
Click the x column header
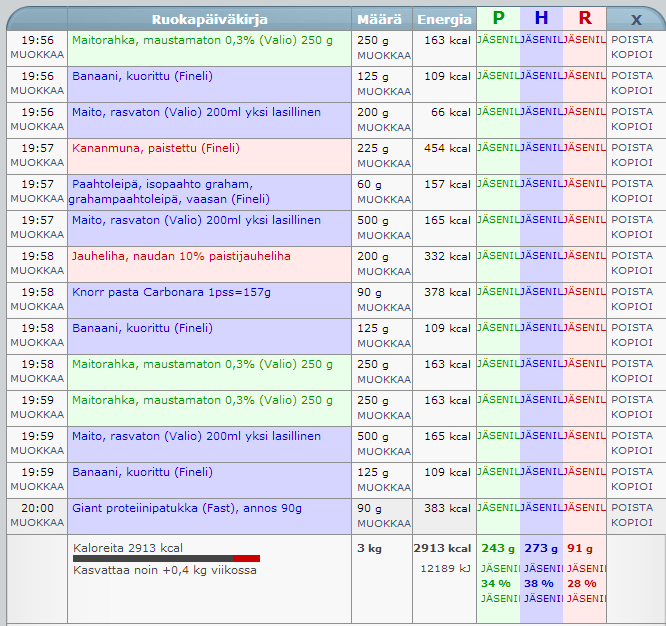click(636, 20)
